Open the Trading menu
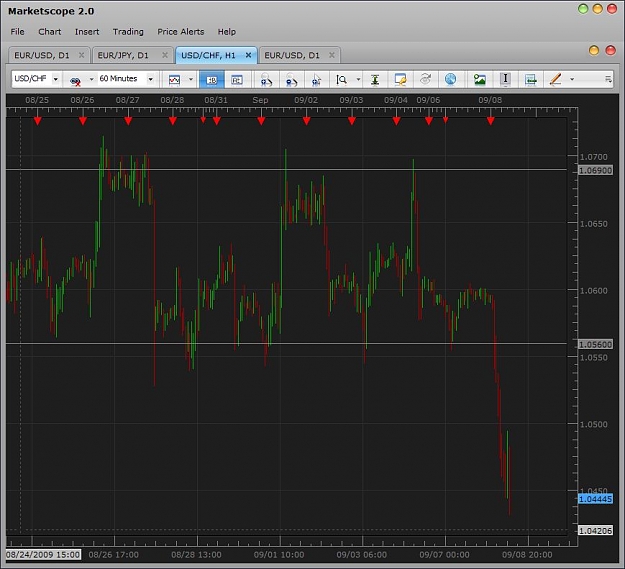This screenshot has width=625, height=569. pyautogui.click(x=128, y=31)
